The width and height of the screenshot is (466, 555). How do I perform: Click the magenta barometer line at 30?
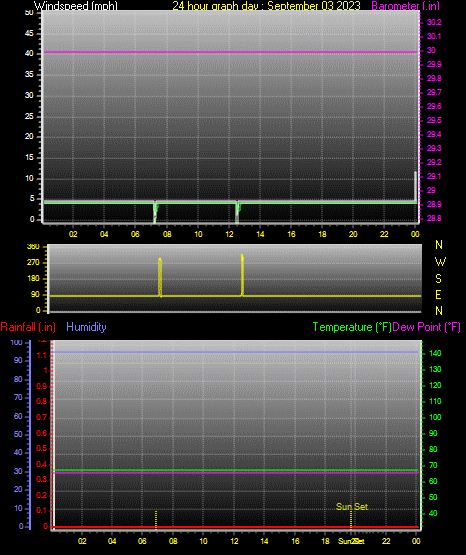pyautogui.click(x=230, y=52)
